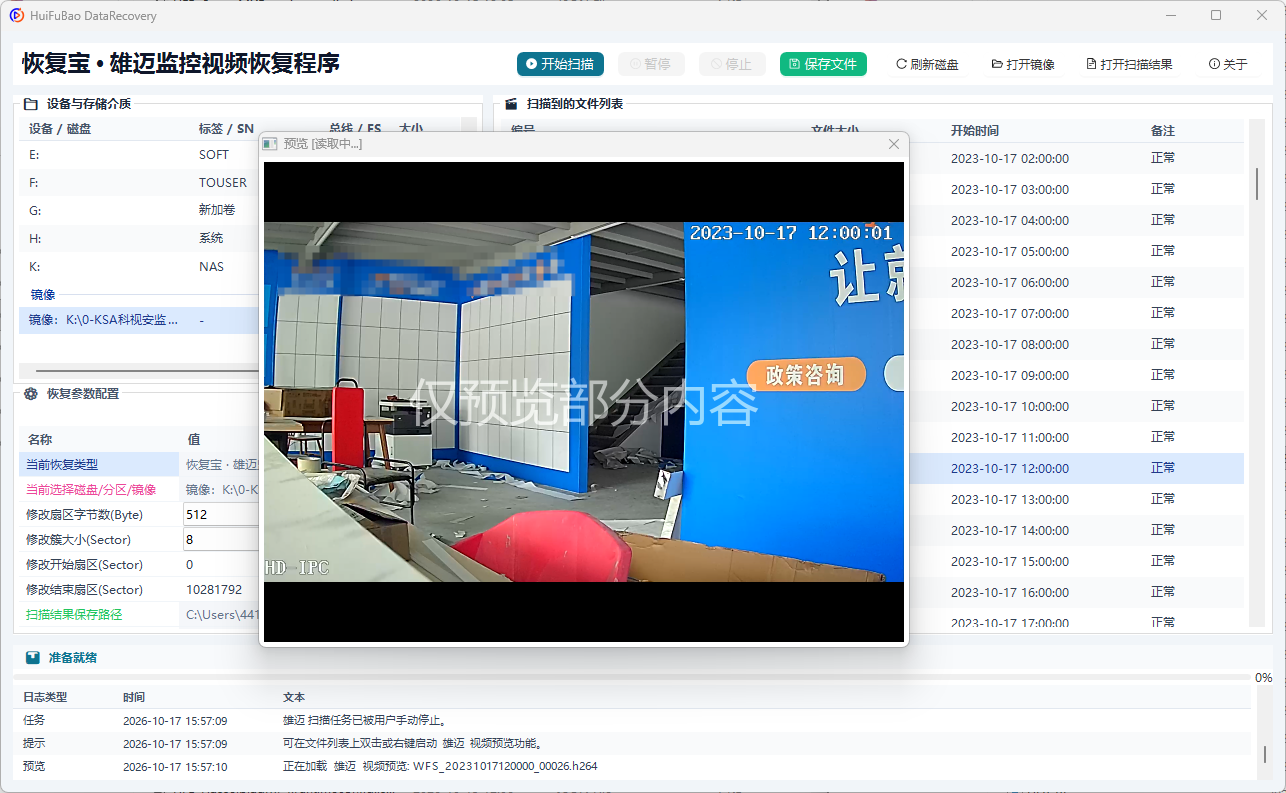Close the 预览 preview window
Screen dimensions: 1286x793
(894, 144)
